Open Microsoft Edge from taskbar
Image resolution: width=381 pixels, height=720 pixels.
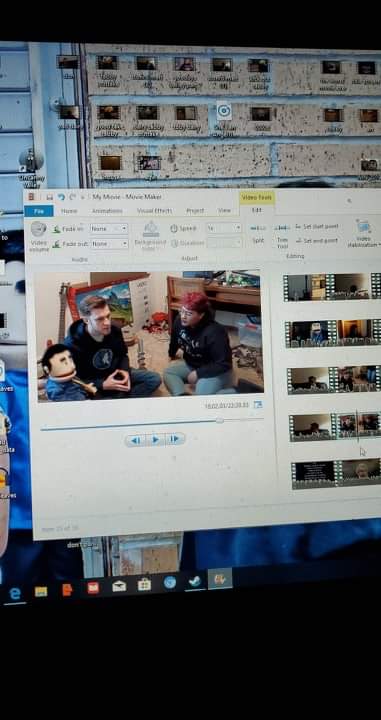15,593
